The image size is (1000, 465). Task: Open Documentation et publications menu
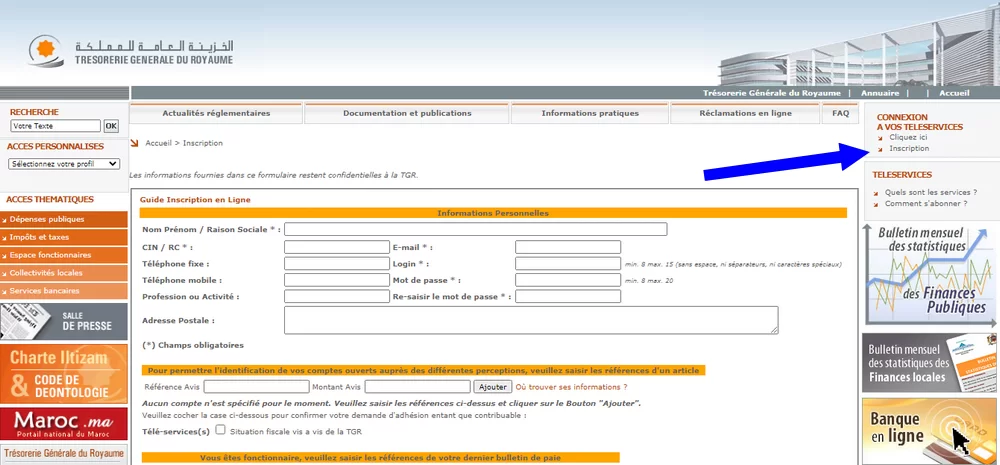(x=407, y=114)
